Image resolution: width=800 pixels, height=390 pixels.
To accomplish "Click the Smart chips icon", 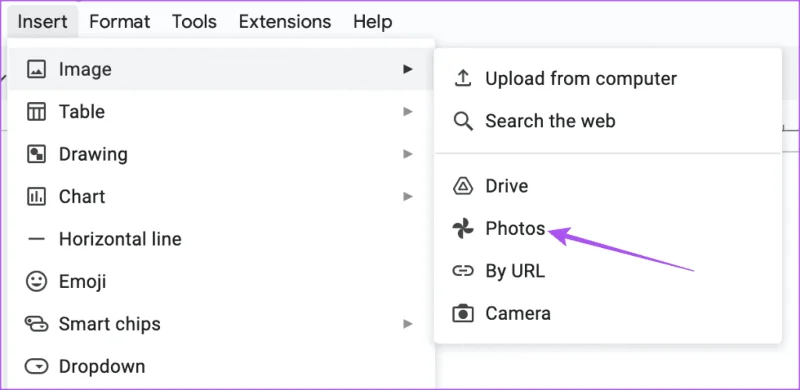I will pyautogui.click(x=36, y=324).
